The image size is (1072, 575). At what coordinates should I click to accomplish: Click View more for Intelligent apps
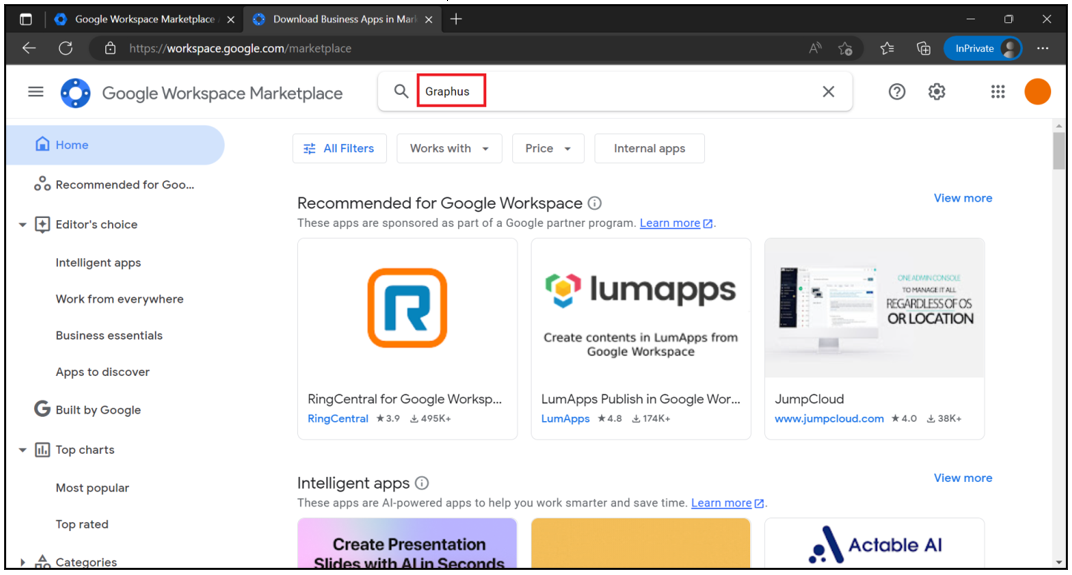(963, 478)
